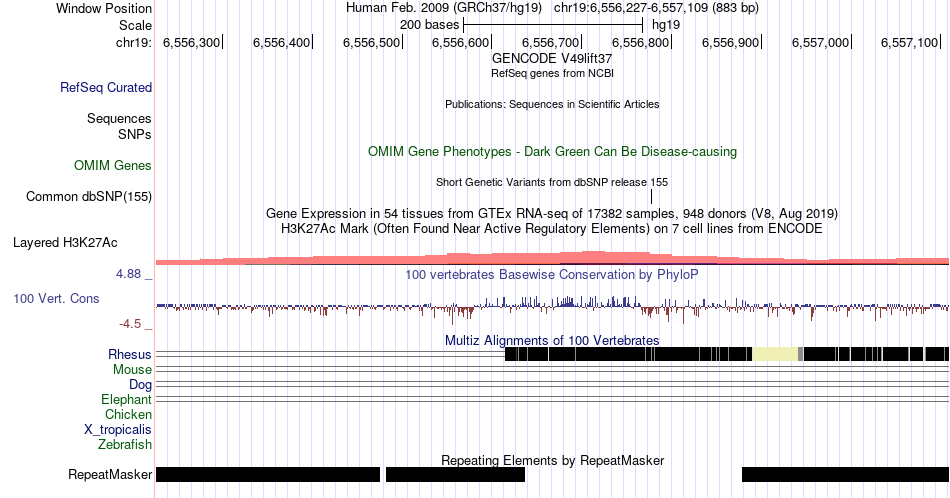Click the chr19:6,556,227-6,557,109 position text

tap(656, 8)
